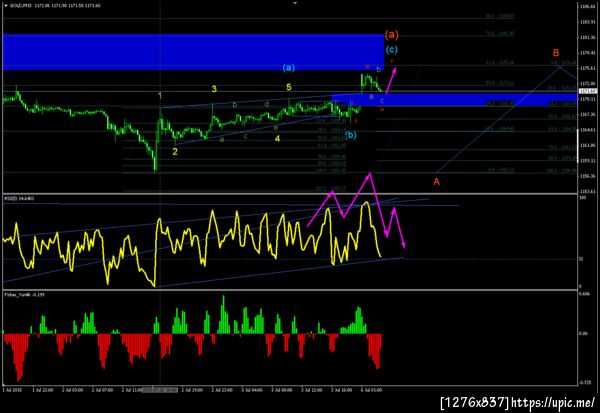Viewport: 600px width, 413px height.
Task: Click the highlighted gray crosshair time tag
Action: point(160,390)
